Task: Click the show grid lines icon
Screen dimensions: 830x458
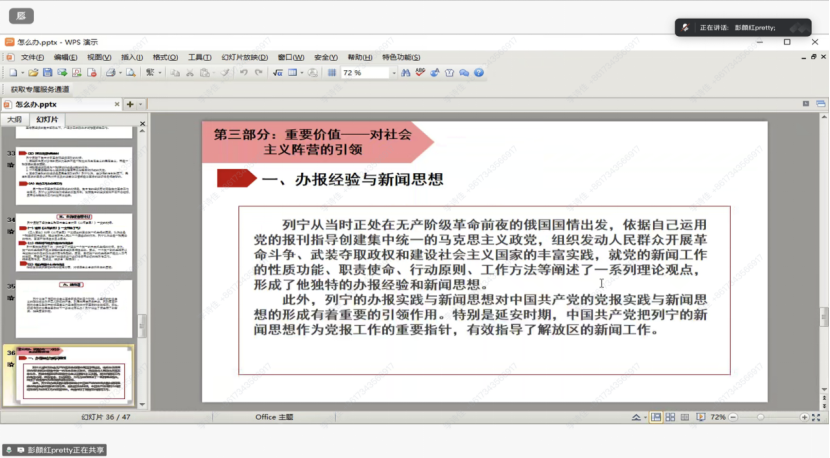Action: pos(332,73)
